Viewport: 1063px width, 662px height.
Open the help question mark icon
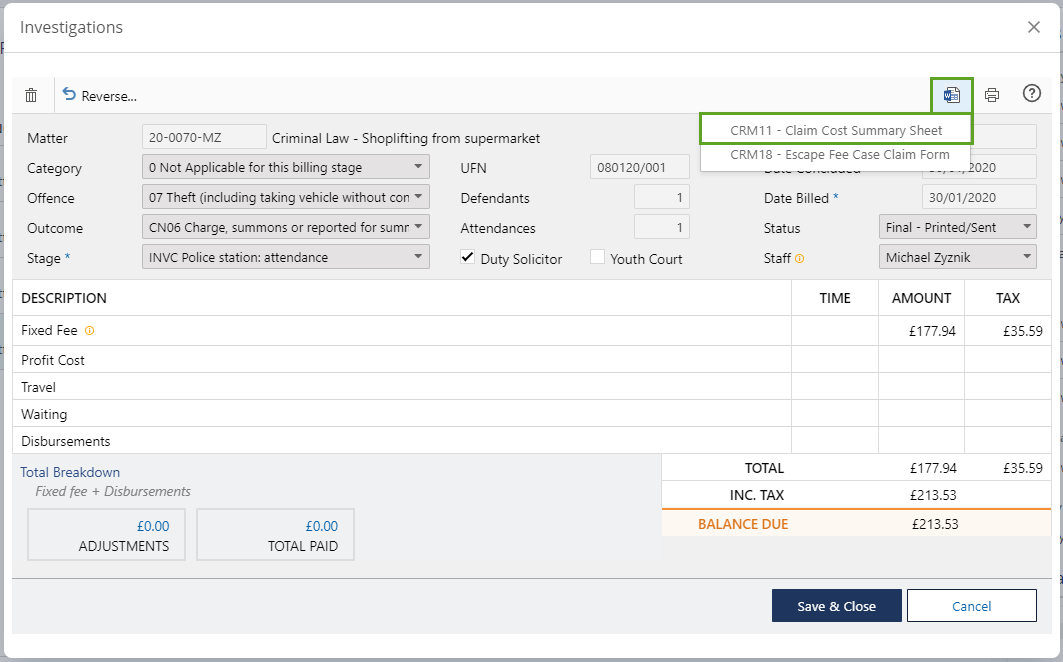tap(1031, 94)
